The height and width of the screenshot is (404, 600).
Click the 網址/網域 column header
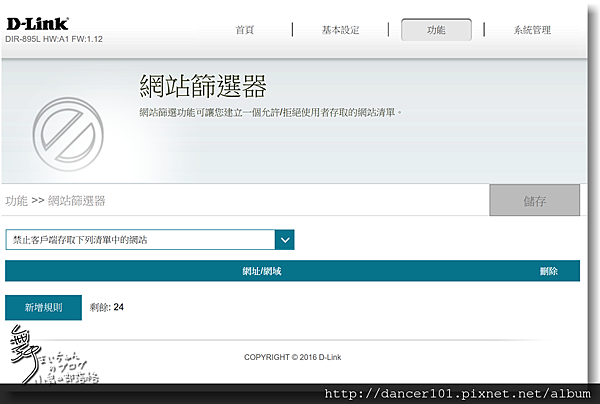(262, 271)
